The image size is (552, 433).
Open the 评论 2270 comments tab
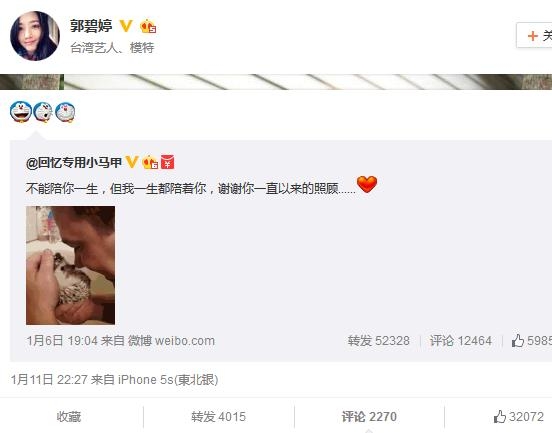(369, 417)
